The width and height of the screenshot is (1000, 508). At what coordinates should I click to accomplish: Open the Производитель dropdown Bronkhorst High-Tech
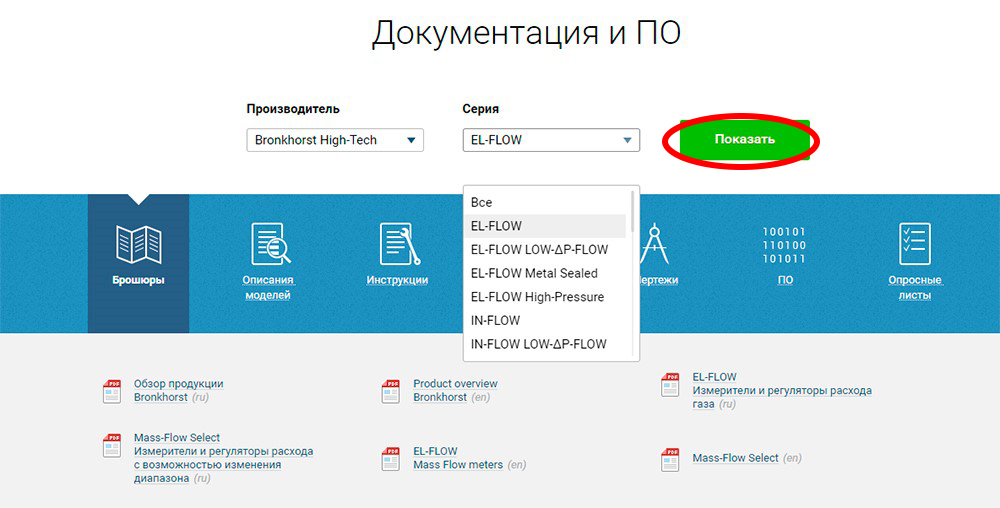tap(335, 140)
